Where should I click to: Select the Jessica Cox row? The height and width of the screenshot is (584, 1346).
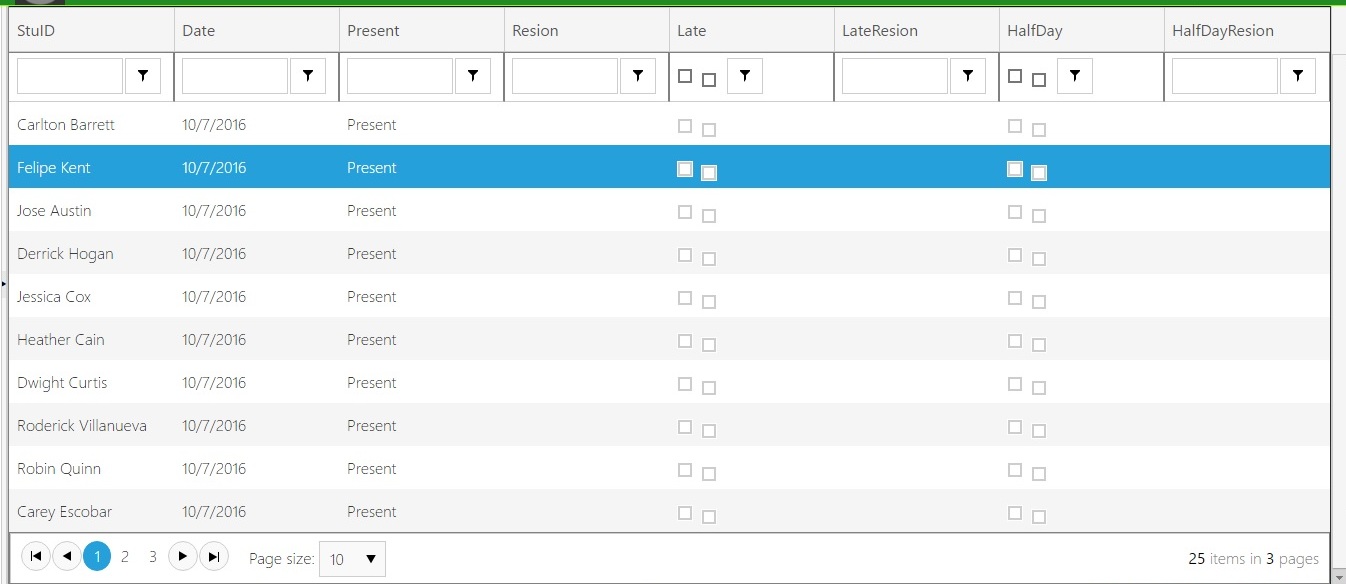[x=54, y=297]
